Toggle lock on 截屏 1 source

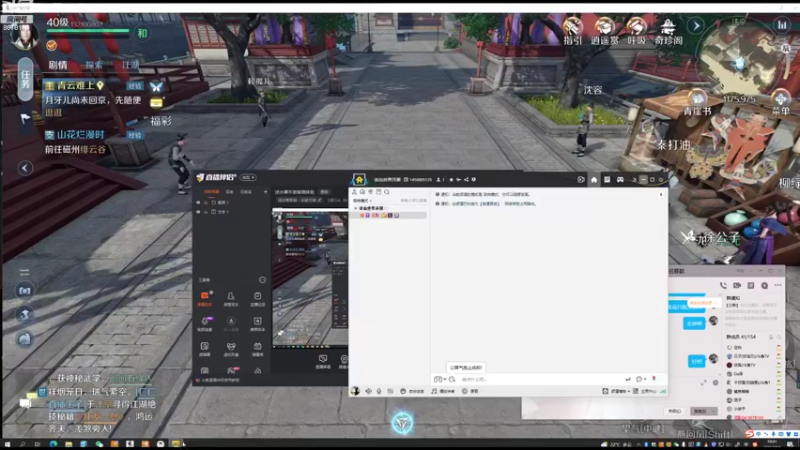coord(206,203)
